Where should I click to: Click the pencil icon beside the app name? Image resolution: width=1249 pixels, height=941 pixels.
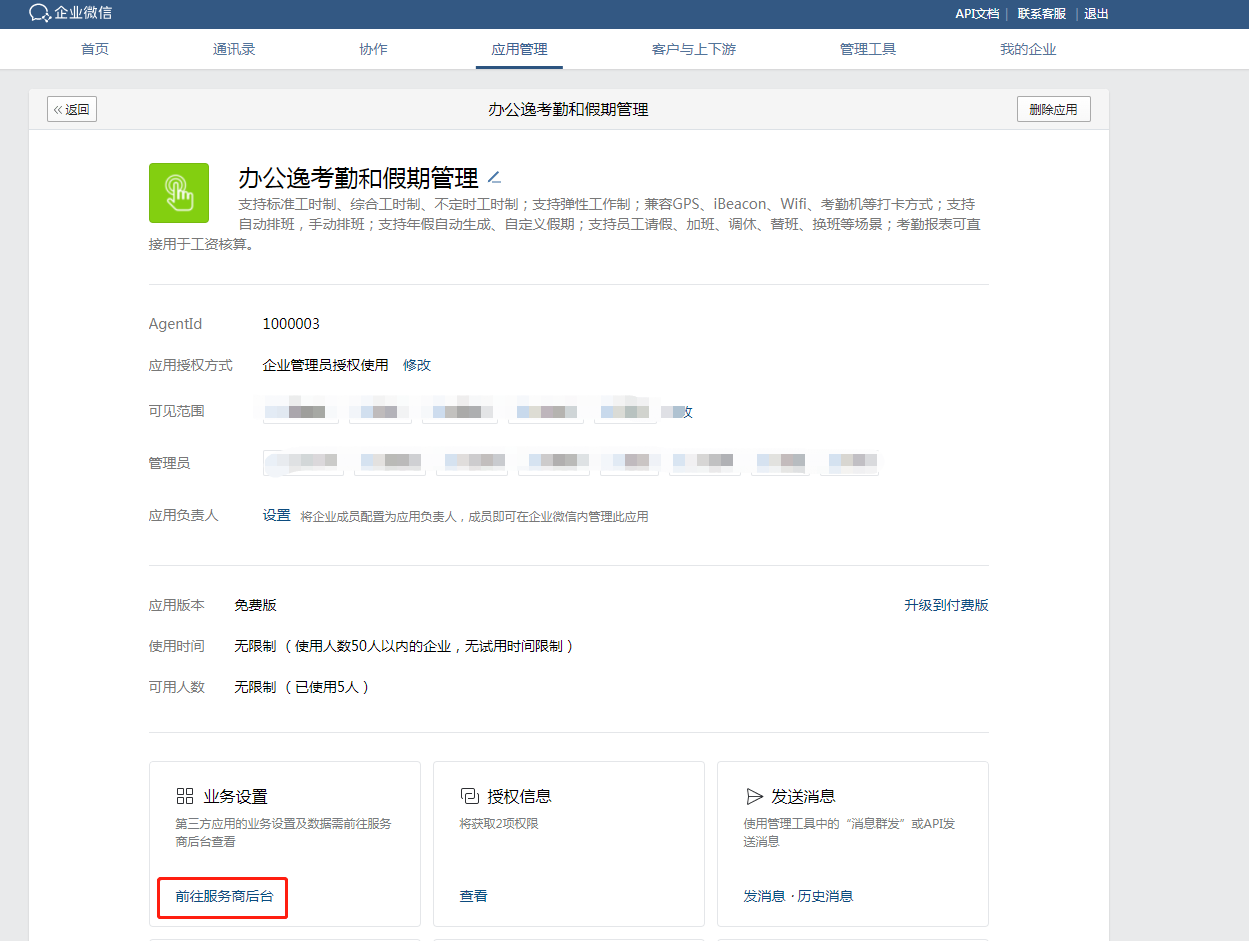[x=494, y=178]
